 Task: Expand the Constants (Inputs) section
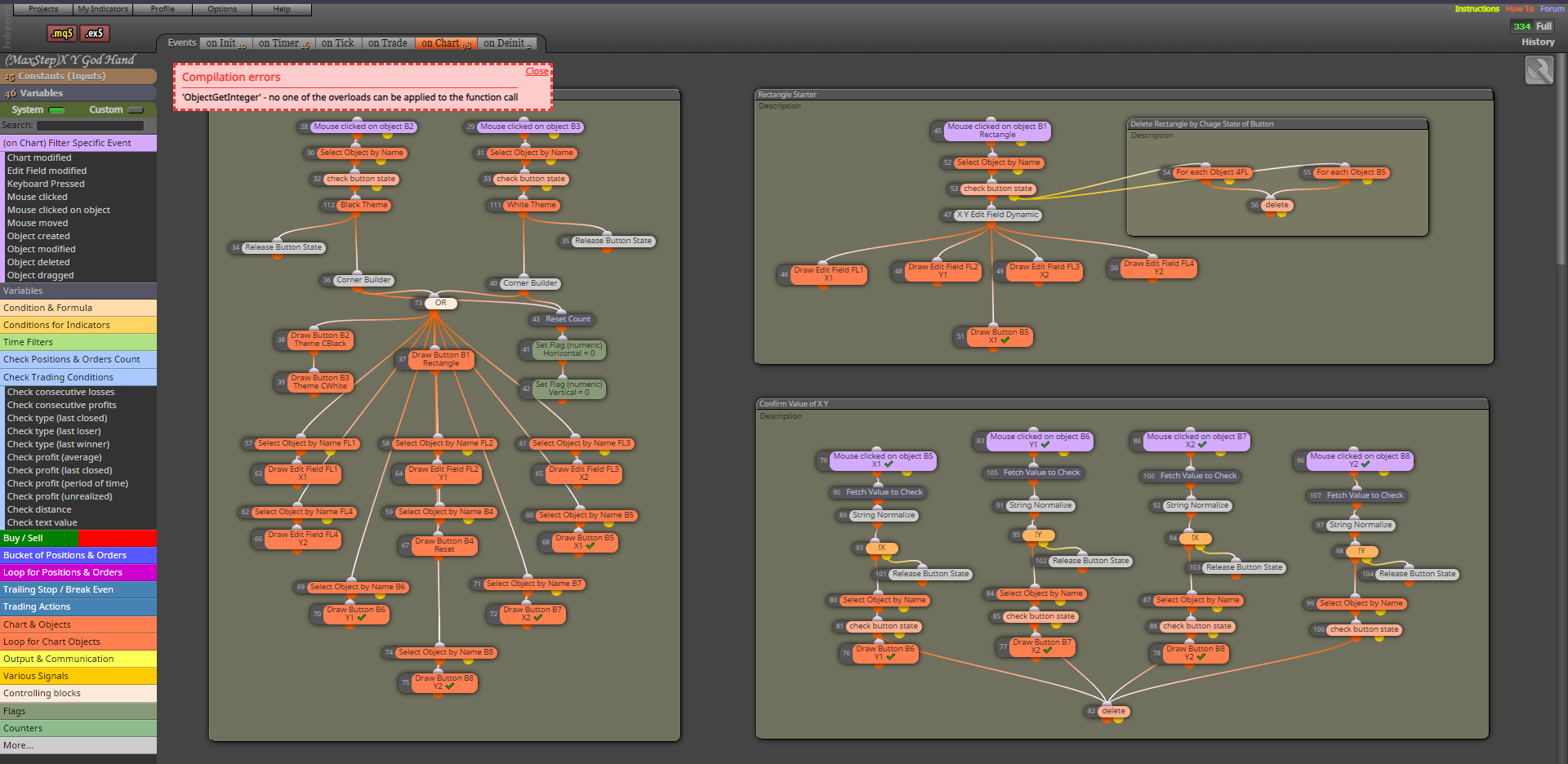(78, 76)
